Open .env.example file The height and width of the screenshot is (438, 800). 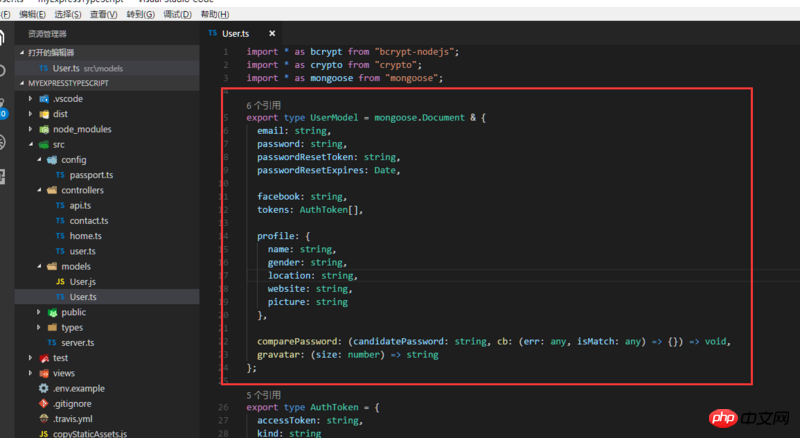tap(79, 388)
